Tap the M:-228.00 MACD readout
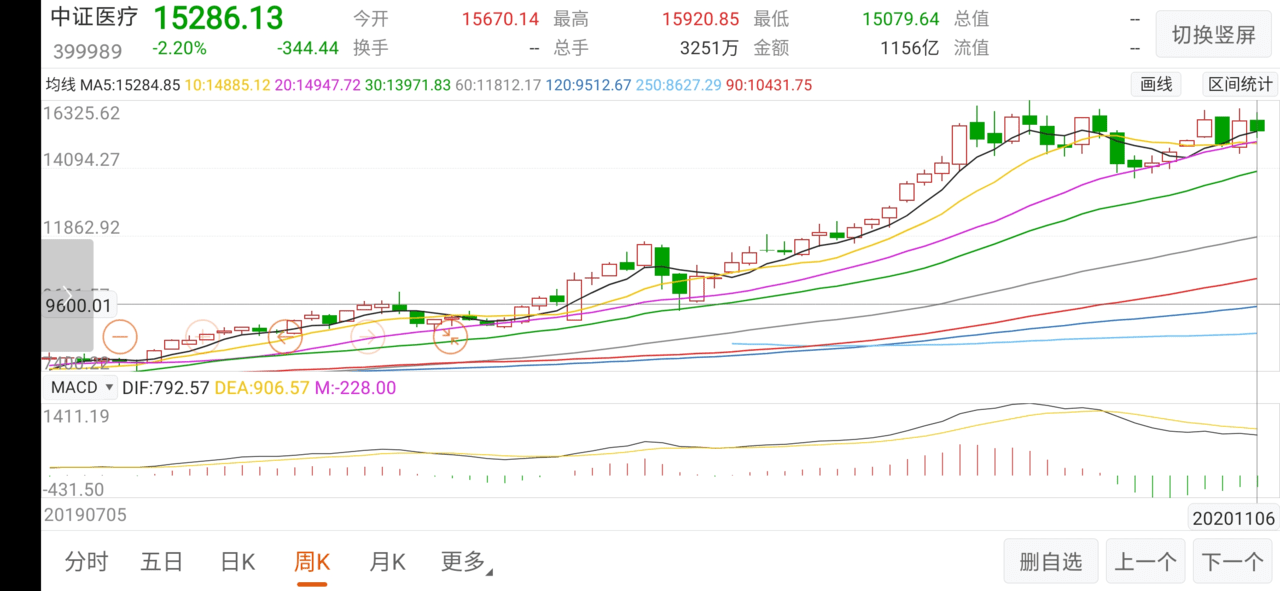Screen dimensions: 1280x591 (355, 387)
